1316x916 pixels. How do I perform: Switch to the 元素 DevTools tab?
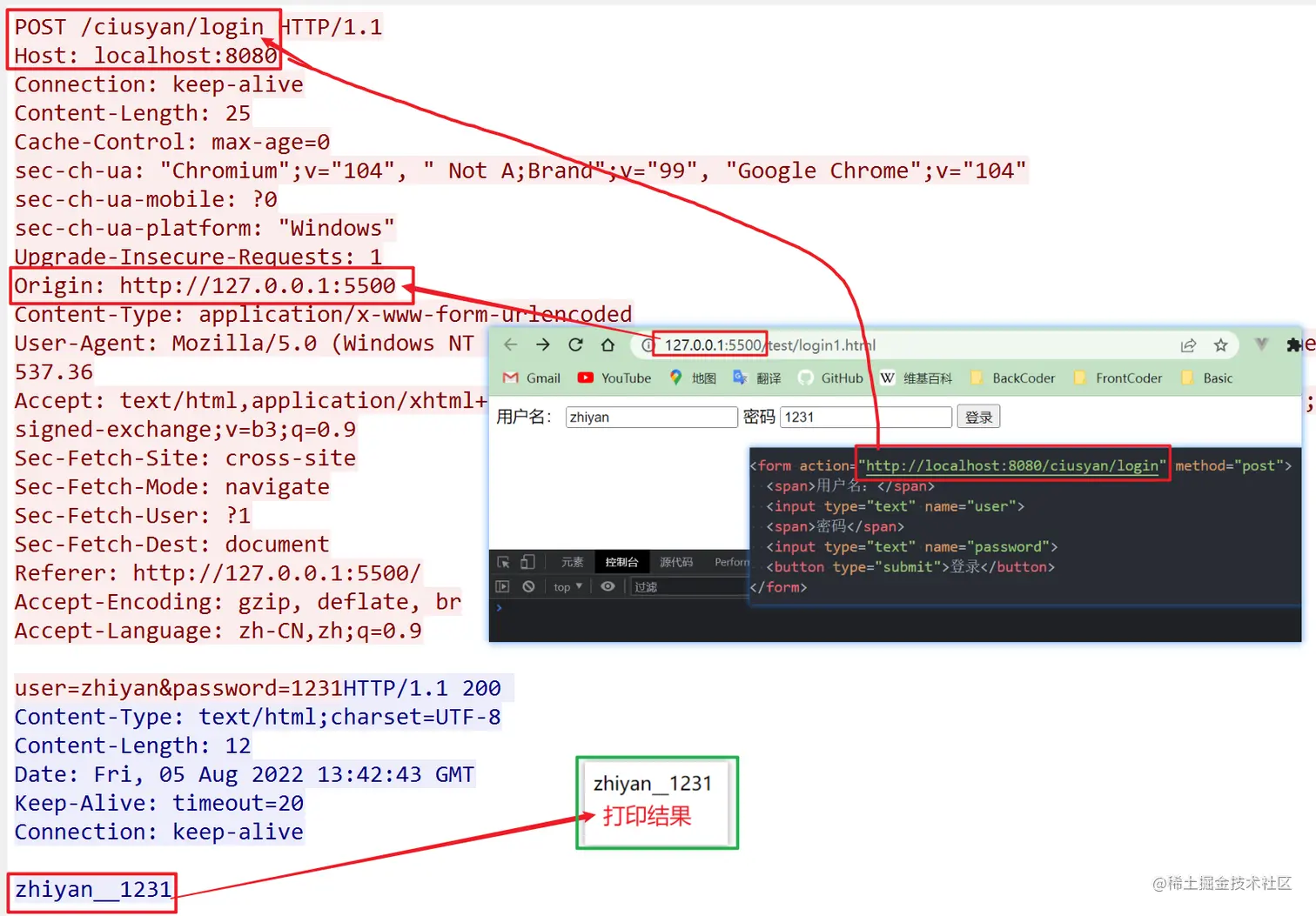(573, 562)
